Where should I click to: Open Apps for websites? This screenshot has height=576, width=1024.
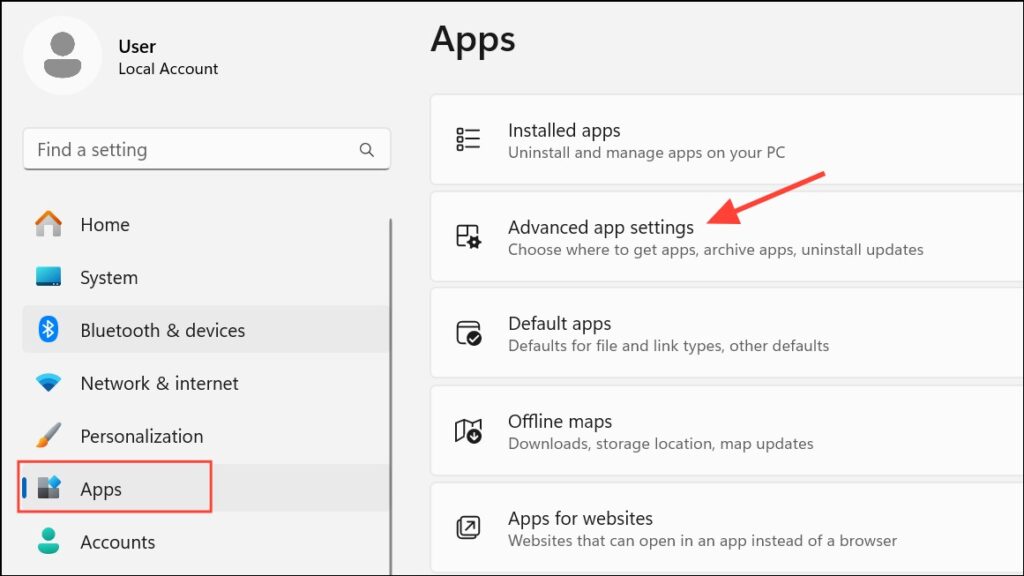(727, 528)
